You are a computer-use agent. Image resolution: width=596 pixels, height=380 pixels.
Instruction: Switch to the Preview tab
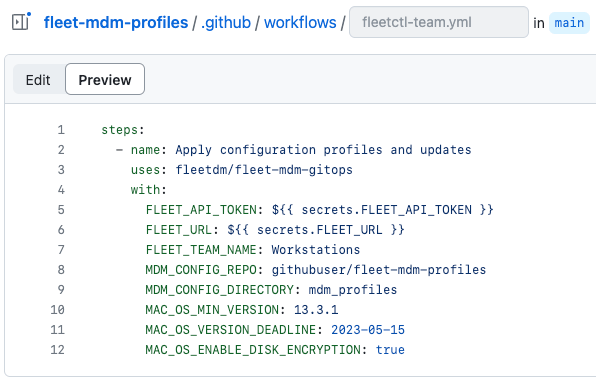[x=105, y=79]
